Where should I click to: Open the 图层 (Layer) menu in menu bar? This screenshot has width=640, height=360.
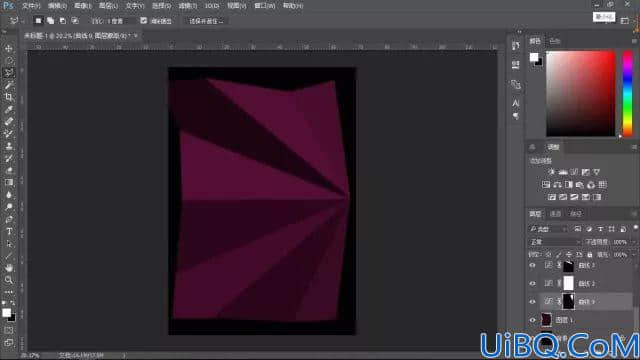pos(108,6)
